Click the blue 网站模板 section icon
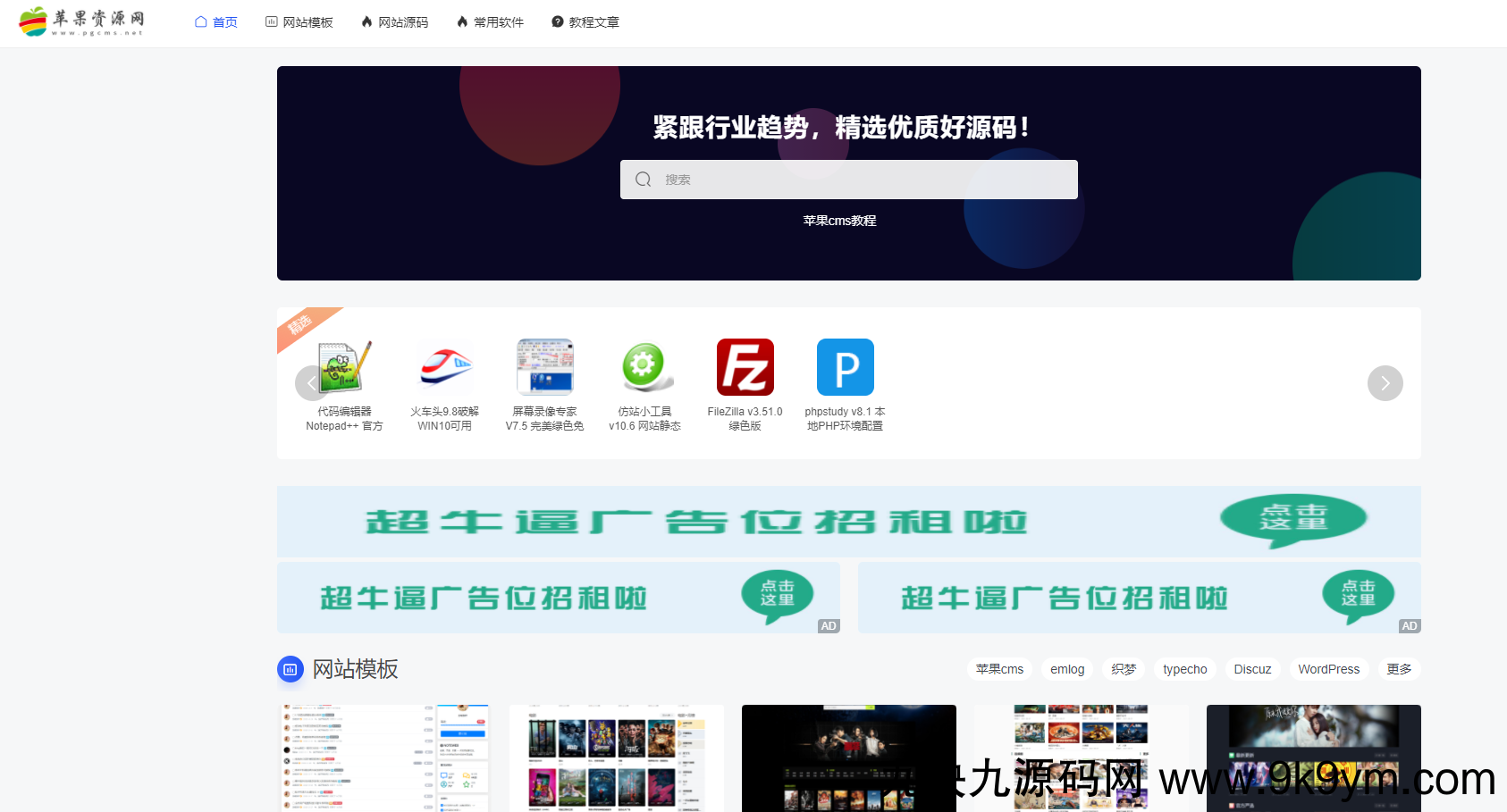This screenshot has height=812, width=1507. point(290,669)
